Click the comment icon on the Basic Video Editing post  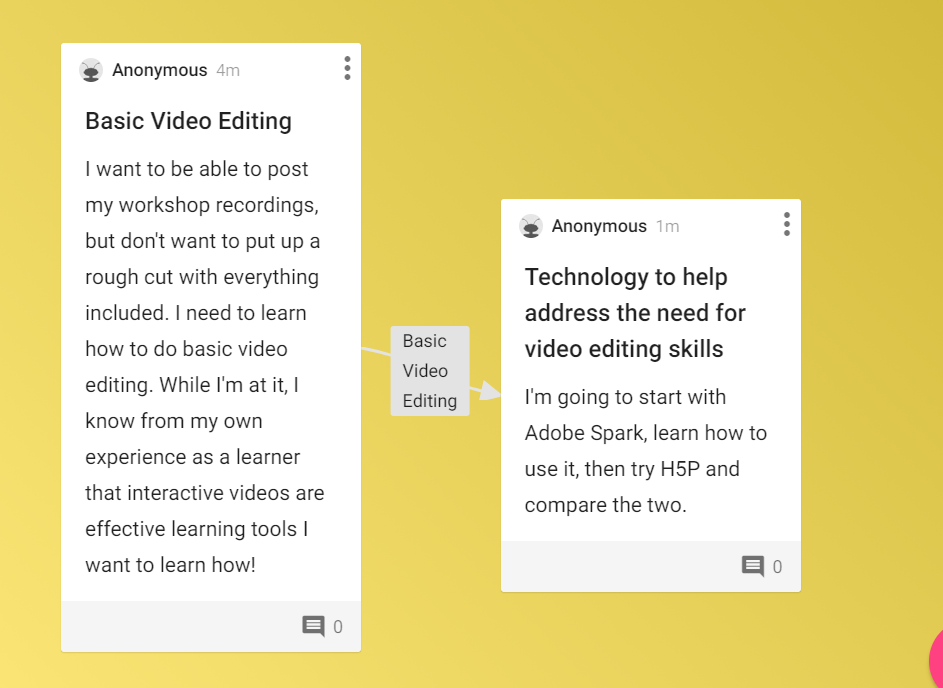tap(313, 626)
